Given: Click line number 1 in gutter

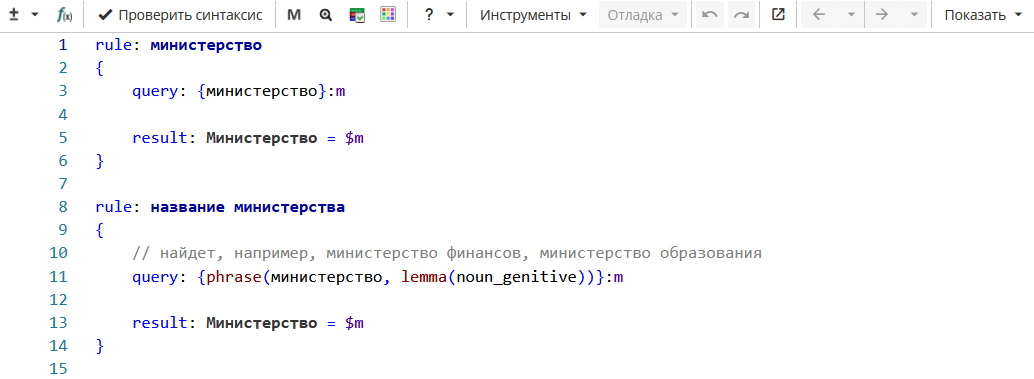Looking at the screenshot, I should 63,45.
